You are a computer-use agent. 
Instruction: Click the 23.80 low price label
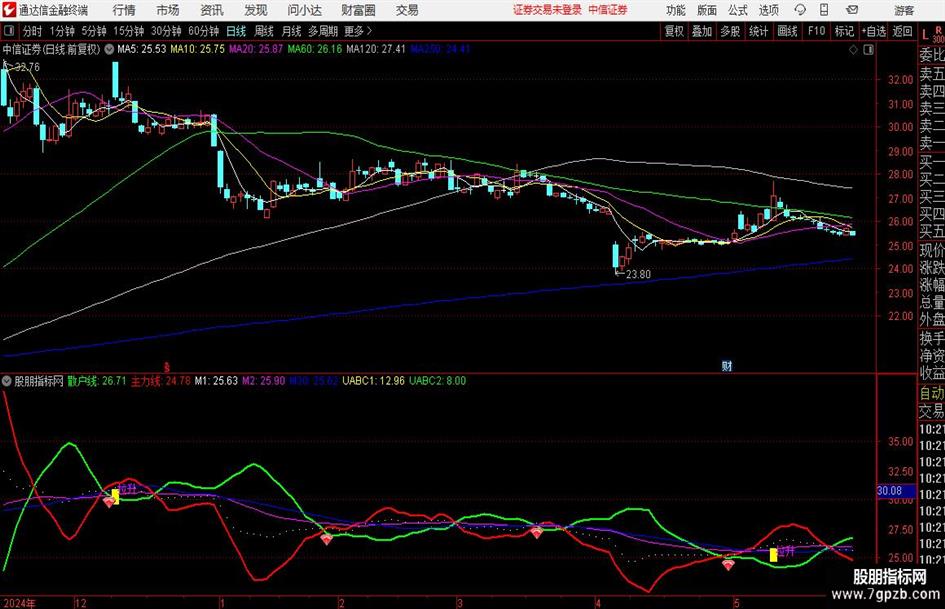coord(638,274)
